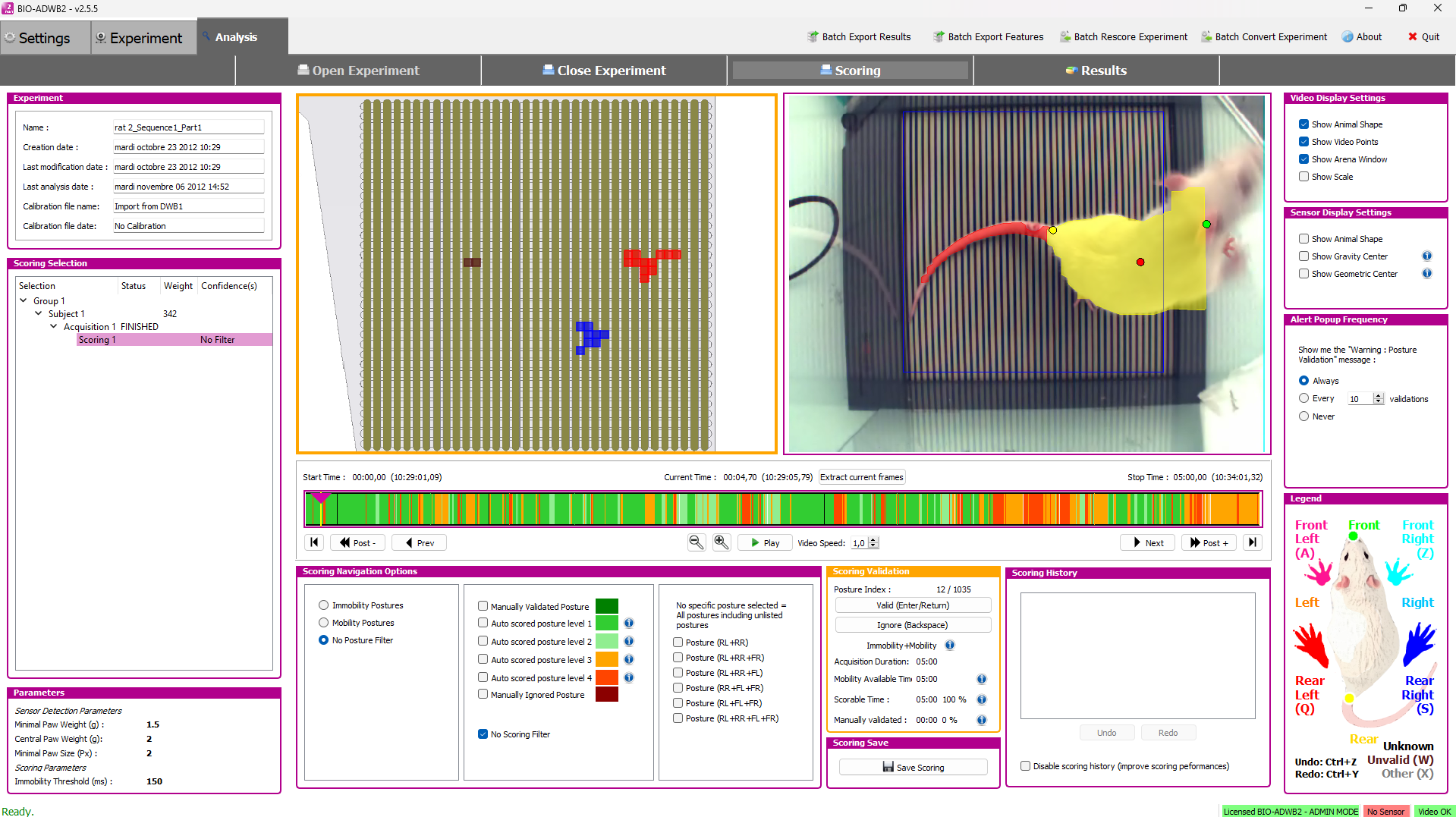Click info icon beside Immobility+Mobility
This screenshot has width=1456, height=817.
949,646
